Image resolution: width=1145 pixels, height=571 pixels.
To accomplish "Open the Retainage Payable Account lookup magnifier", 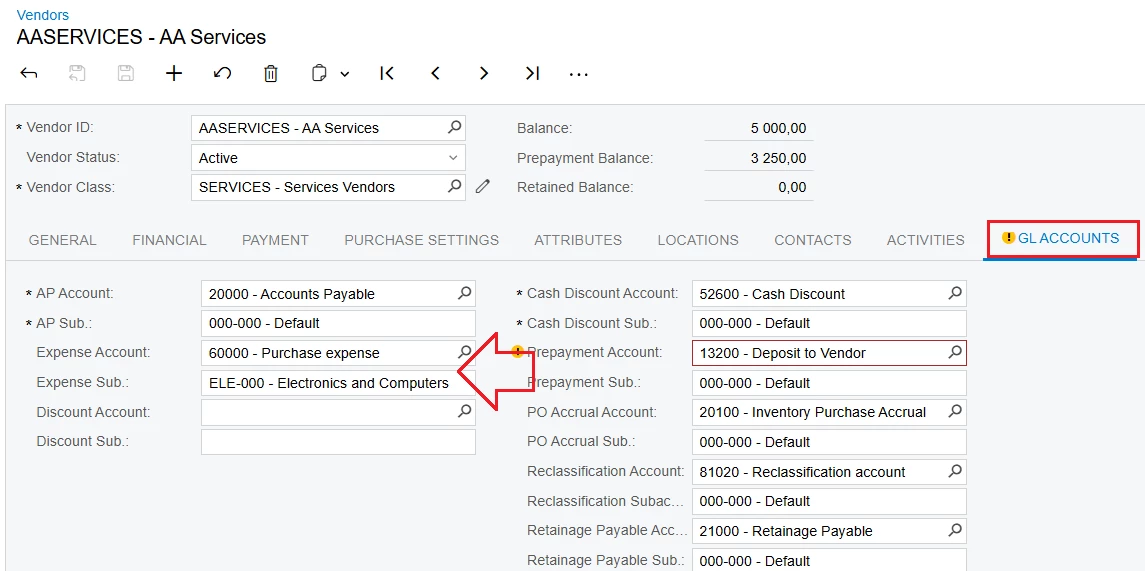I will pyautogui.click(x=955, y=531).
